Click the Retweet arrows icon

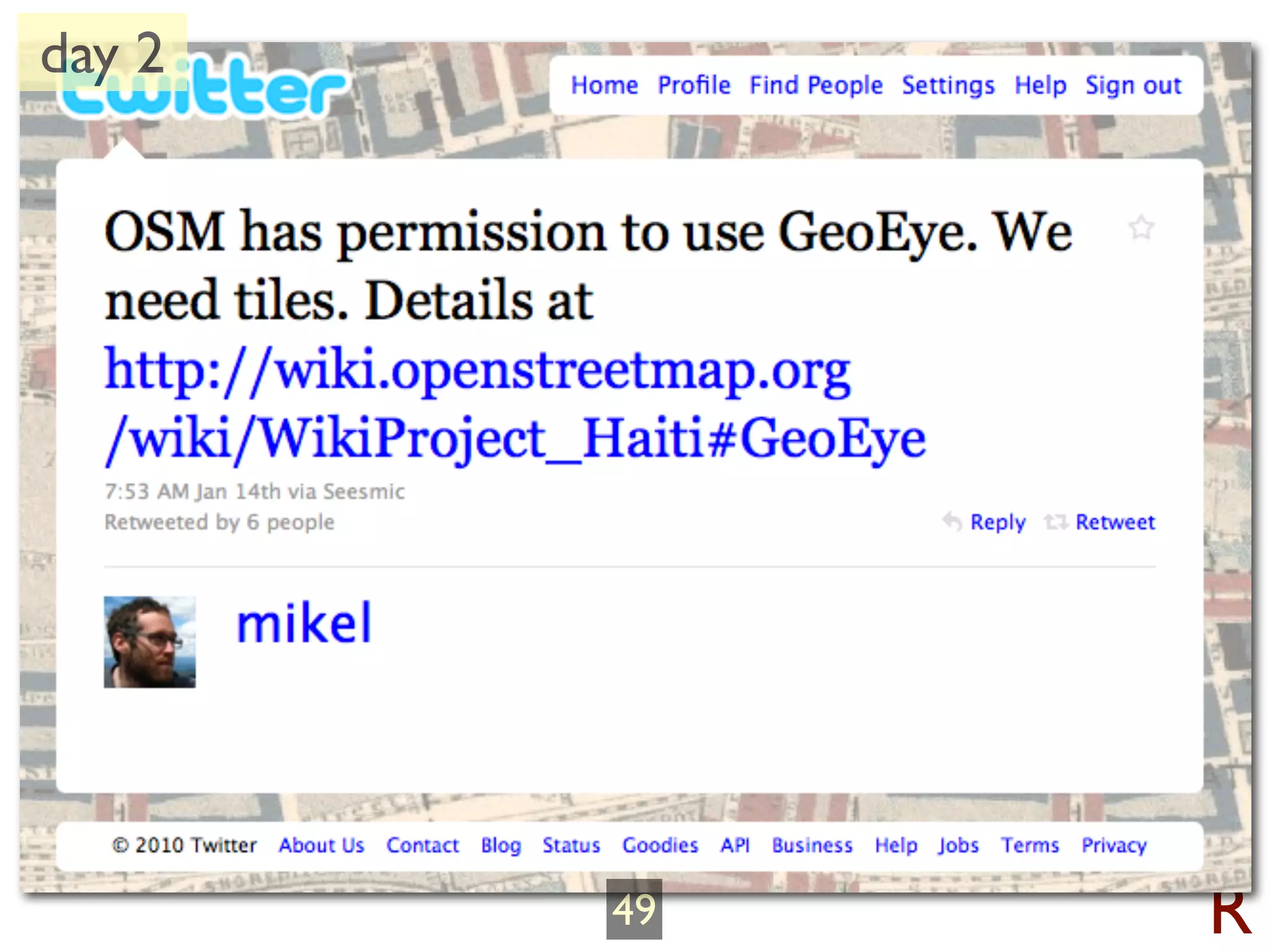tap(1055, 522)
